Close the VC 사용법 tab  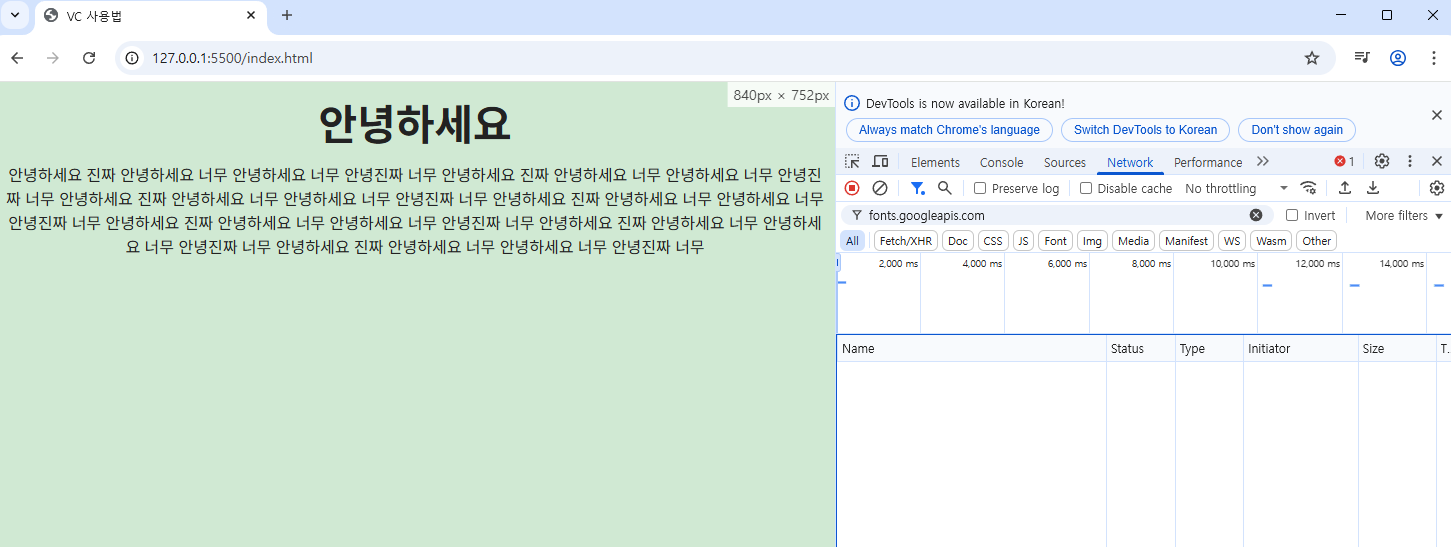[251, 16]
